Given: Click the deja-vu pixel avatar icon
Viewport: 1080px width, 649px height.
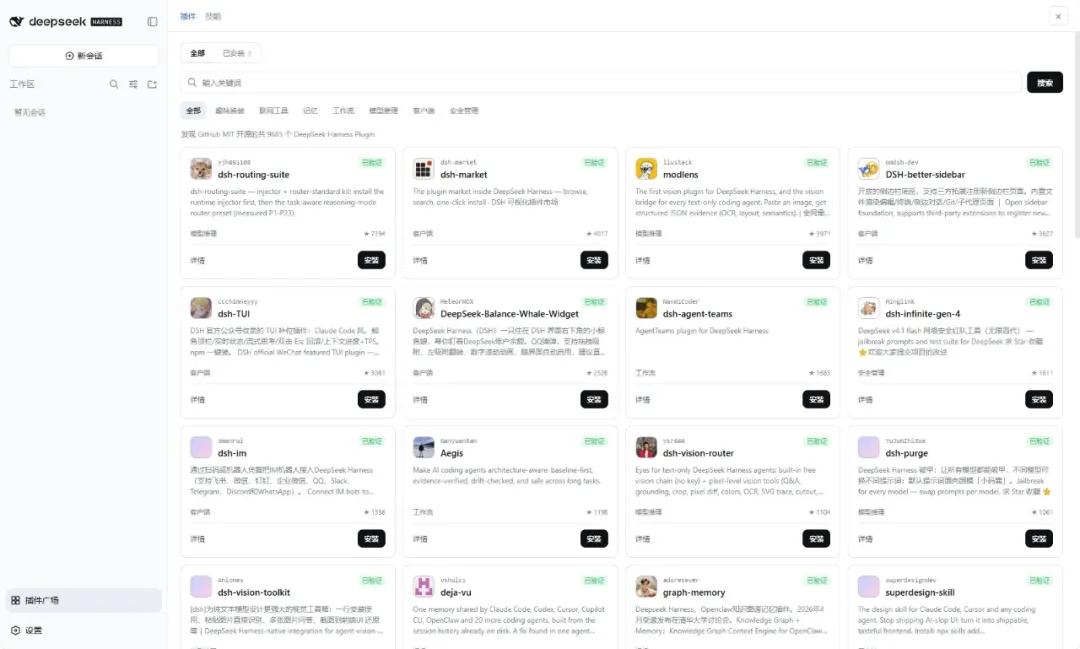Looking at the screenshot, I should tap(424, 586).
